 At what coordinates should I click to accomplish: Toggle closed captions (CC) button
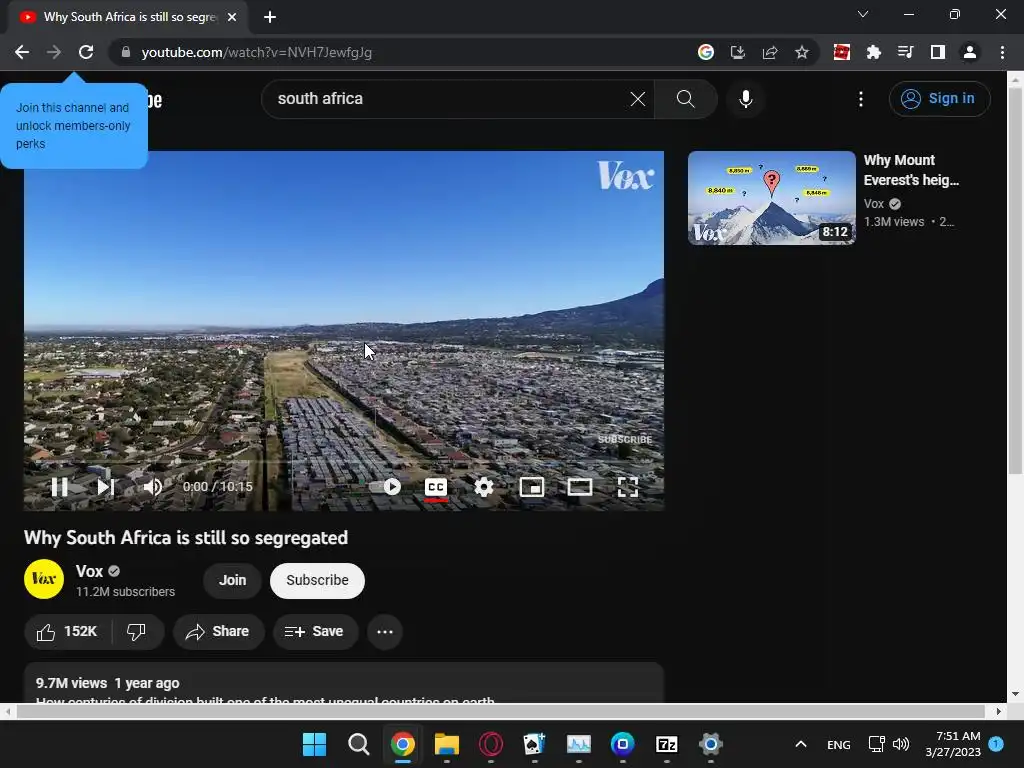click(436, 487)
